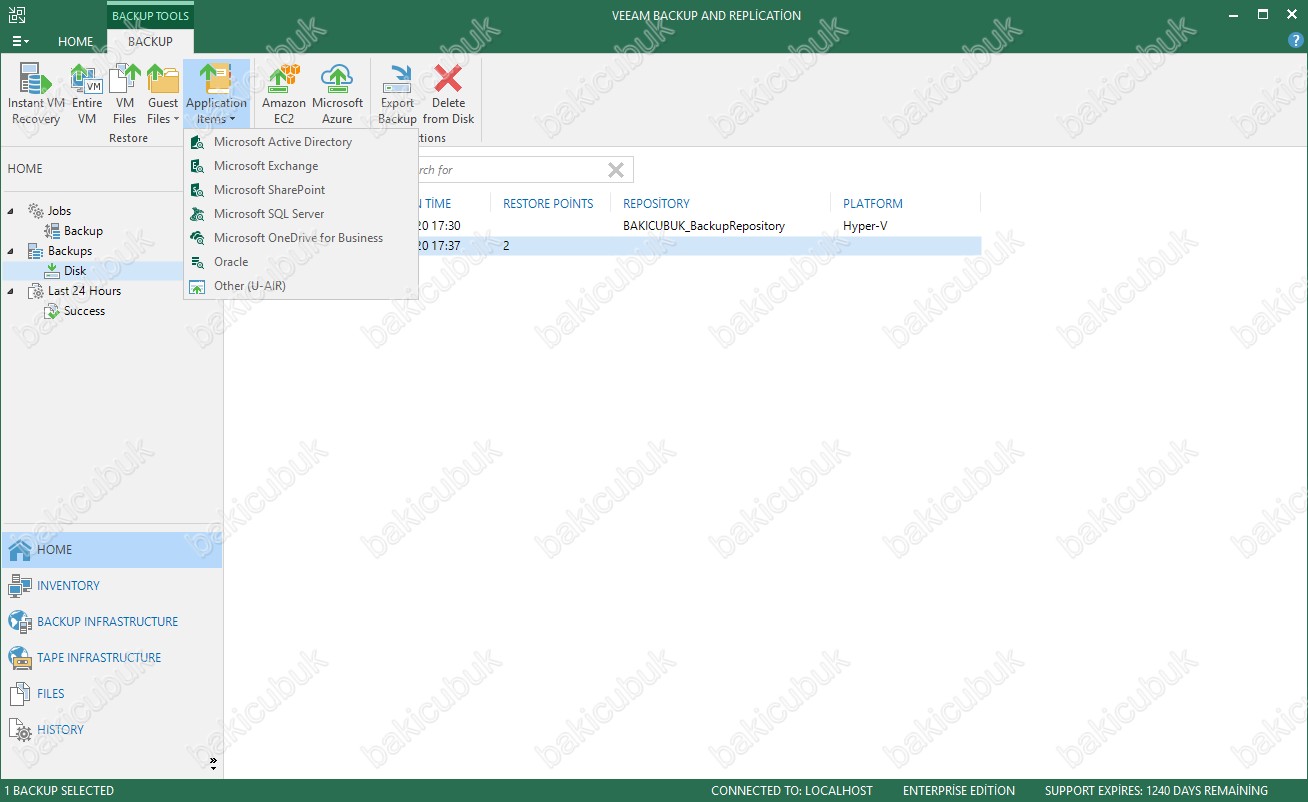1308x802 pixels.
Task: Click the Active Directory menu item icon
Action: (198, 142)
